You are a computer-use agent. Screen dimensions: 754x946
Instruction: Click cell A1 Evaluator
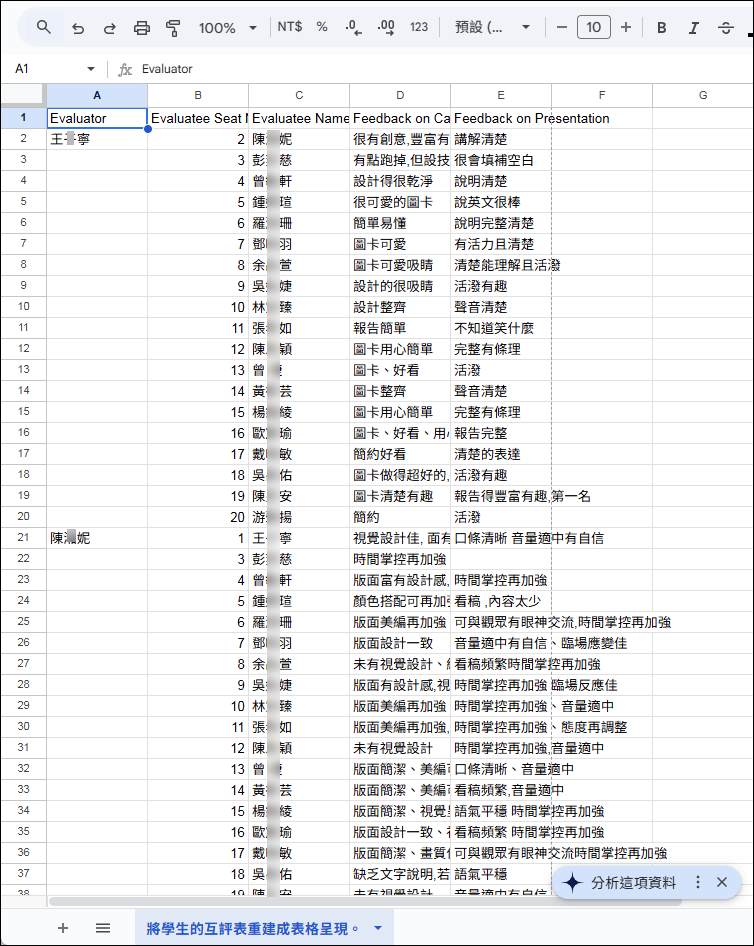tap(97, 118)
